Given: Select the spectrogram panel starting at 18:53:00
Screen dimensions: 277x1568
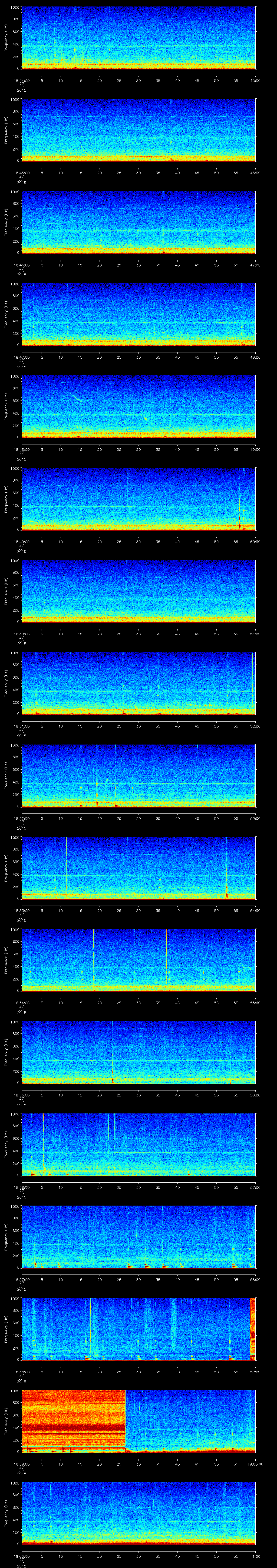Looking at the screenshot, I should (138, 868).
